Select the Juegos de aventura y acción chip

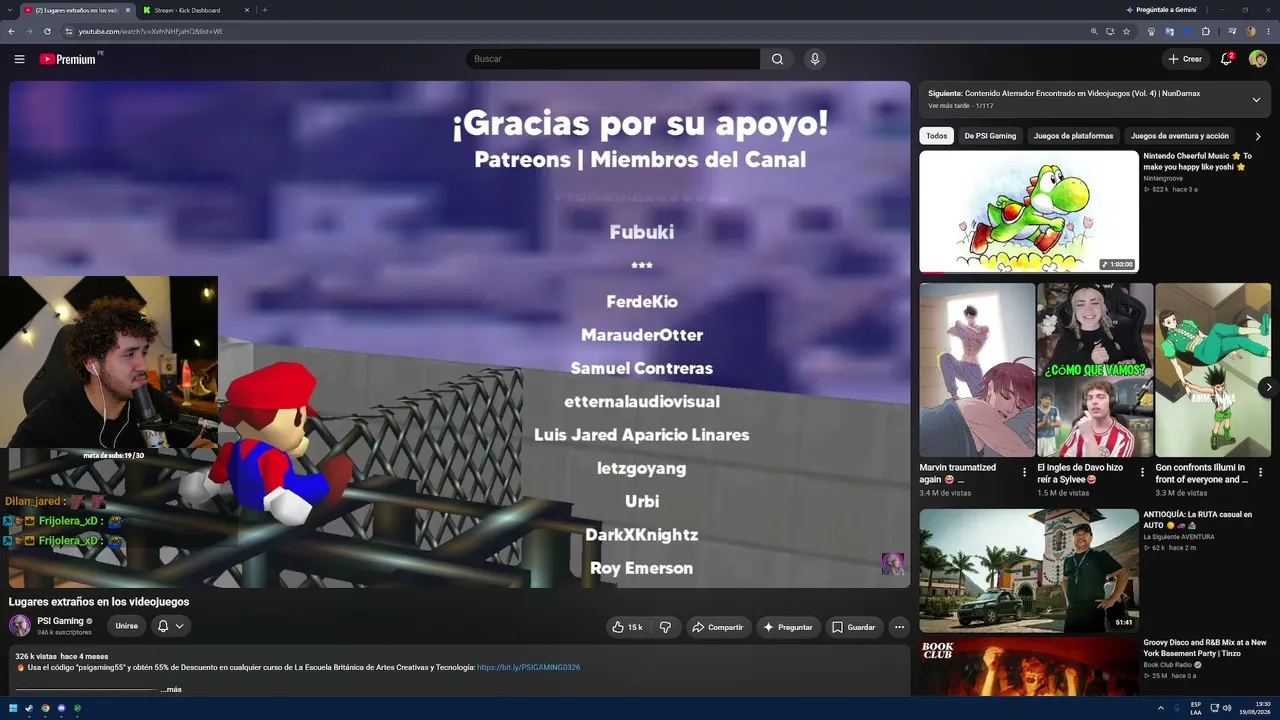pos(1179,136)
